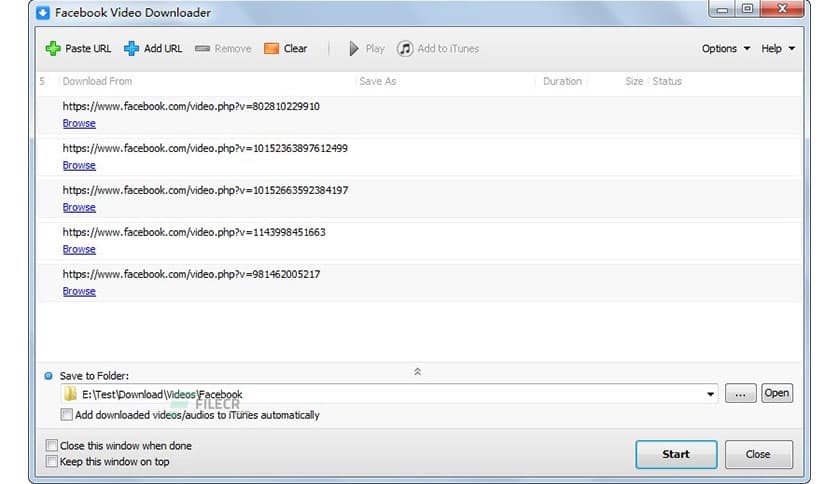Click Browse under the 1143998451663 video URL
Screen dimensions: 836x484
coord(79,249)
